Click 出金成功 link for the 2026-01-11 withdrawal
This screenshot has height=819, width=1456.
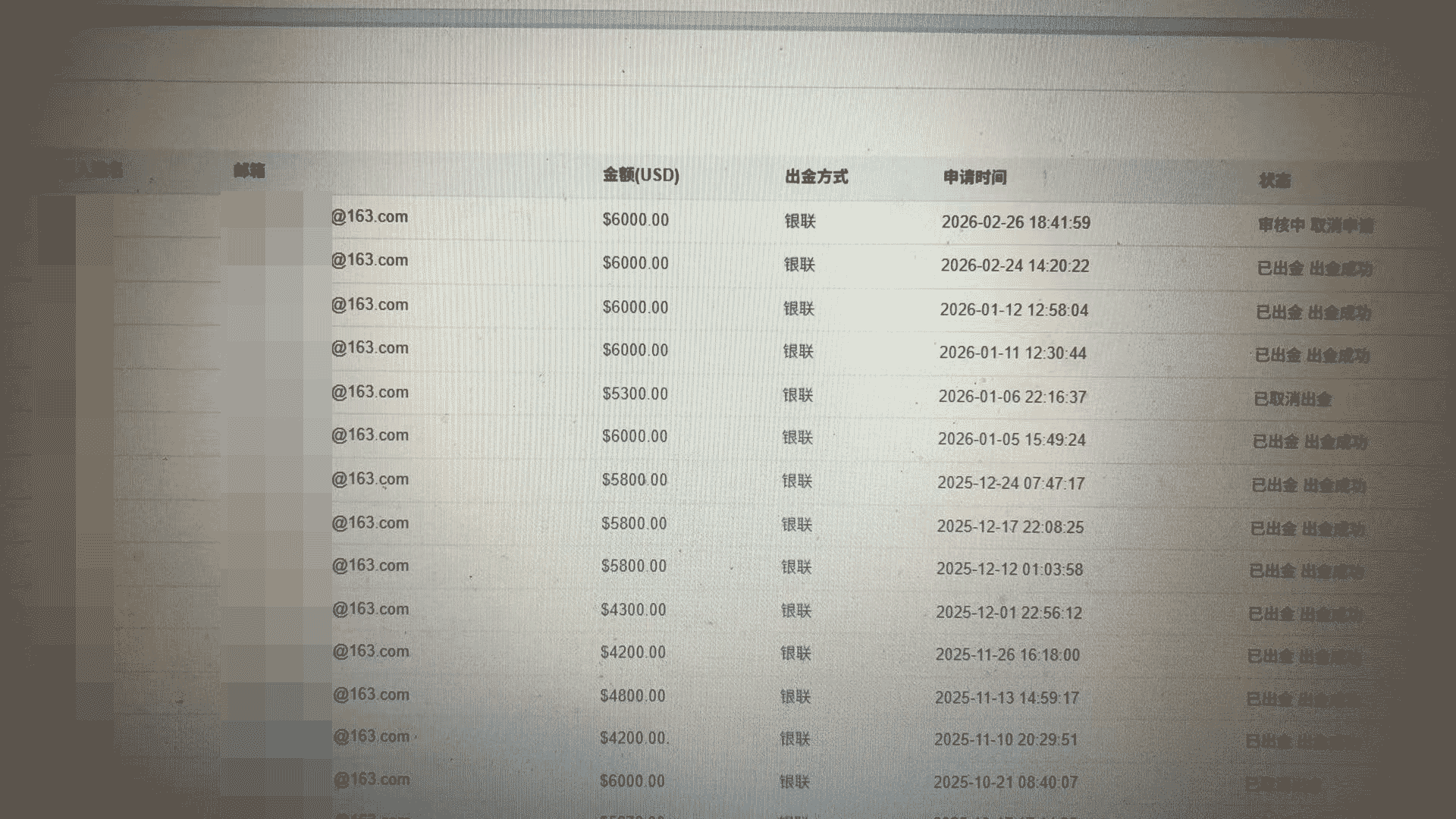point(1338,355)
